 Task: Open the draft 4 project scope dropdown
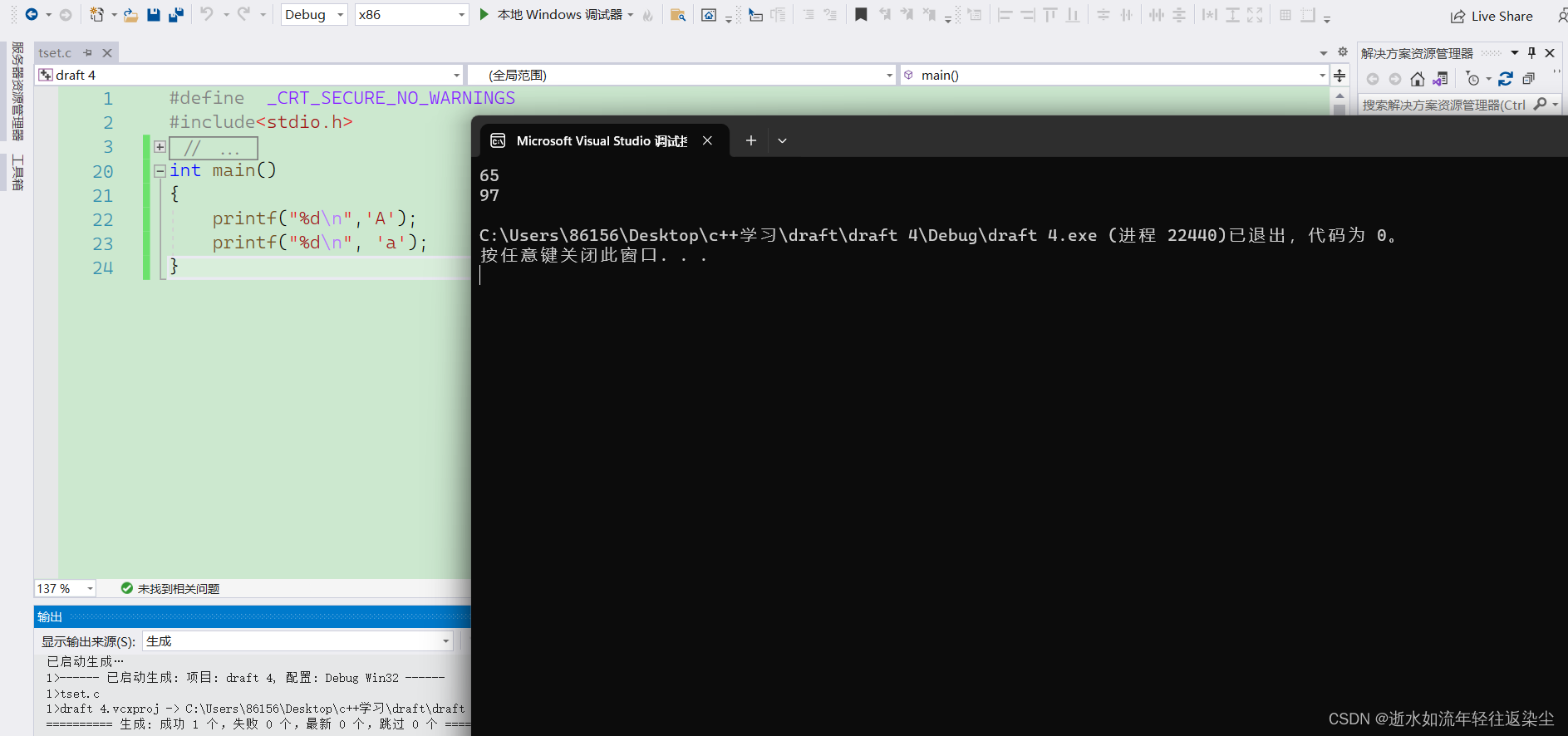pyautogui.click(x=249, y=75)
